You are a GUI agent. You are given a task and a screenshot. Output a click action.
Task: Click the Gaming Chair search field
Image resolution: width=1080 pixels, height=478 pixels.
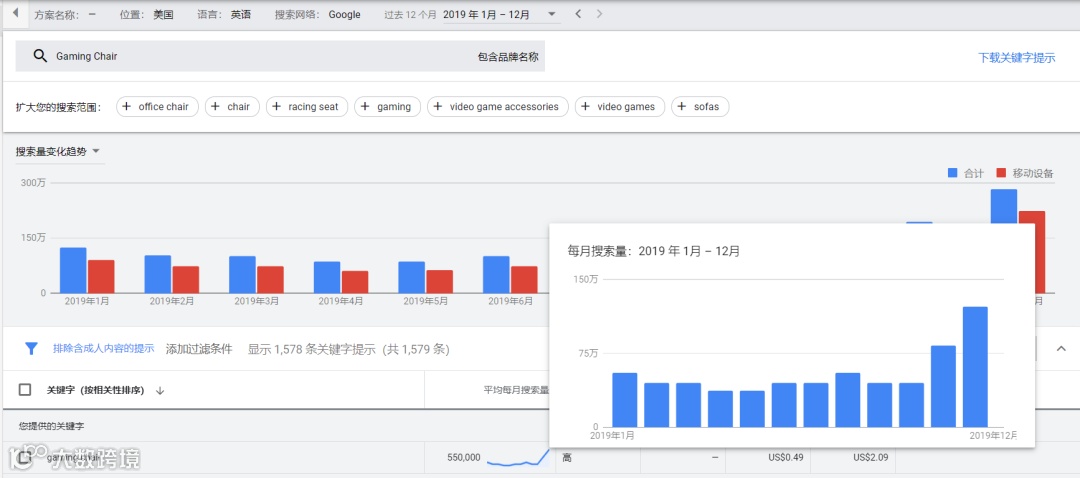[280, 56]
